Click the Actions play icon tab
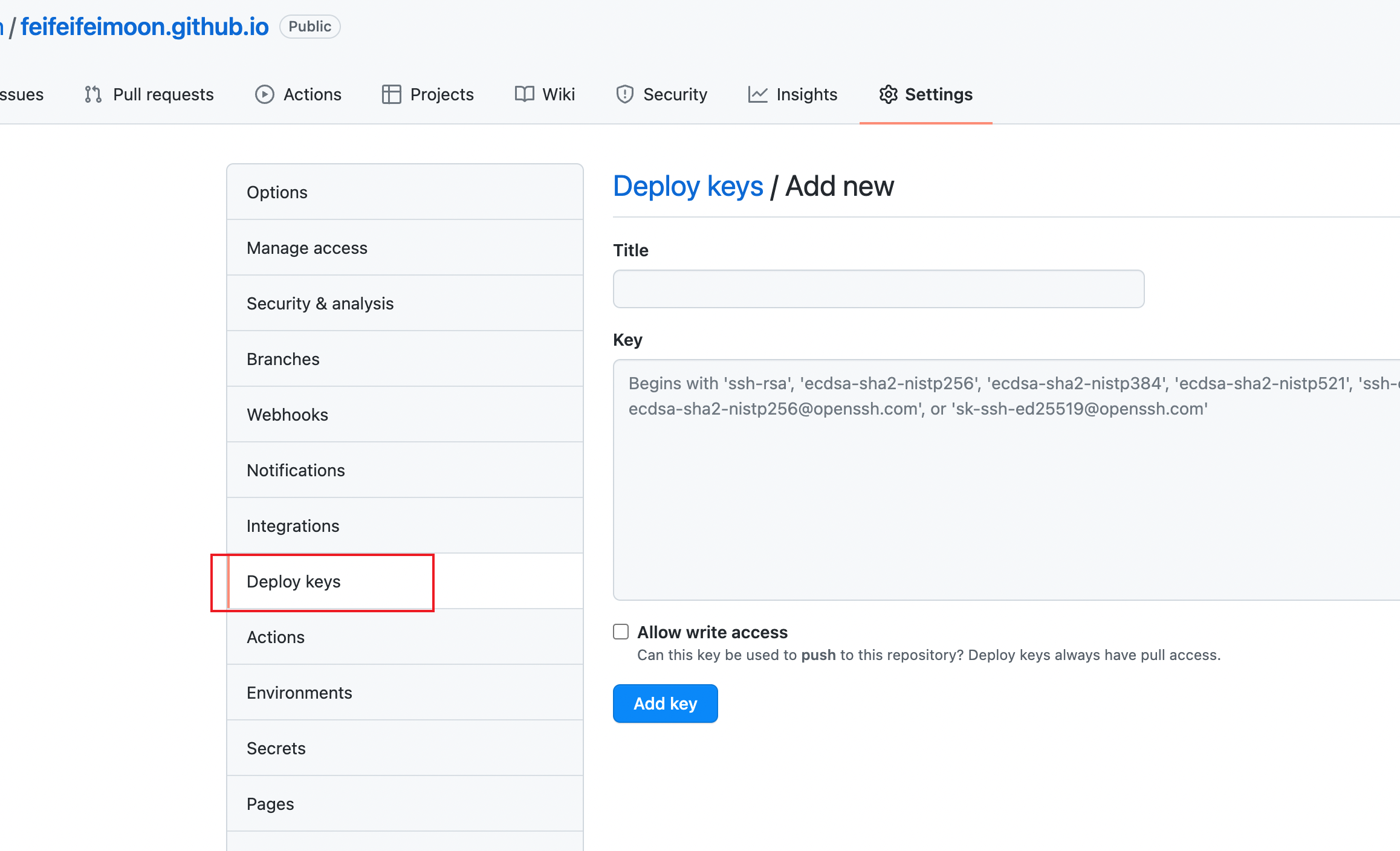Viewport: 1400px width, 851px height. tap(264, 94)
